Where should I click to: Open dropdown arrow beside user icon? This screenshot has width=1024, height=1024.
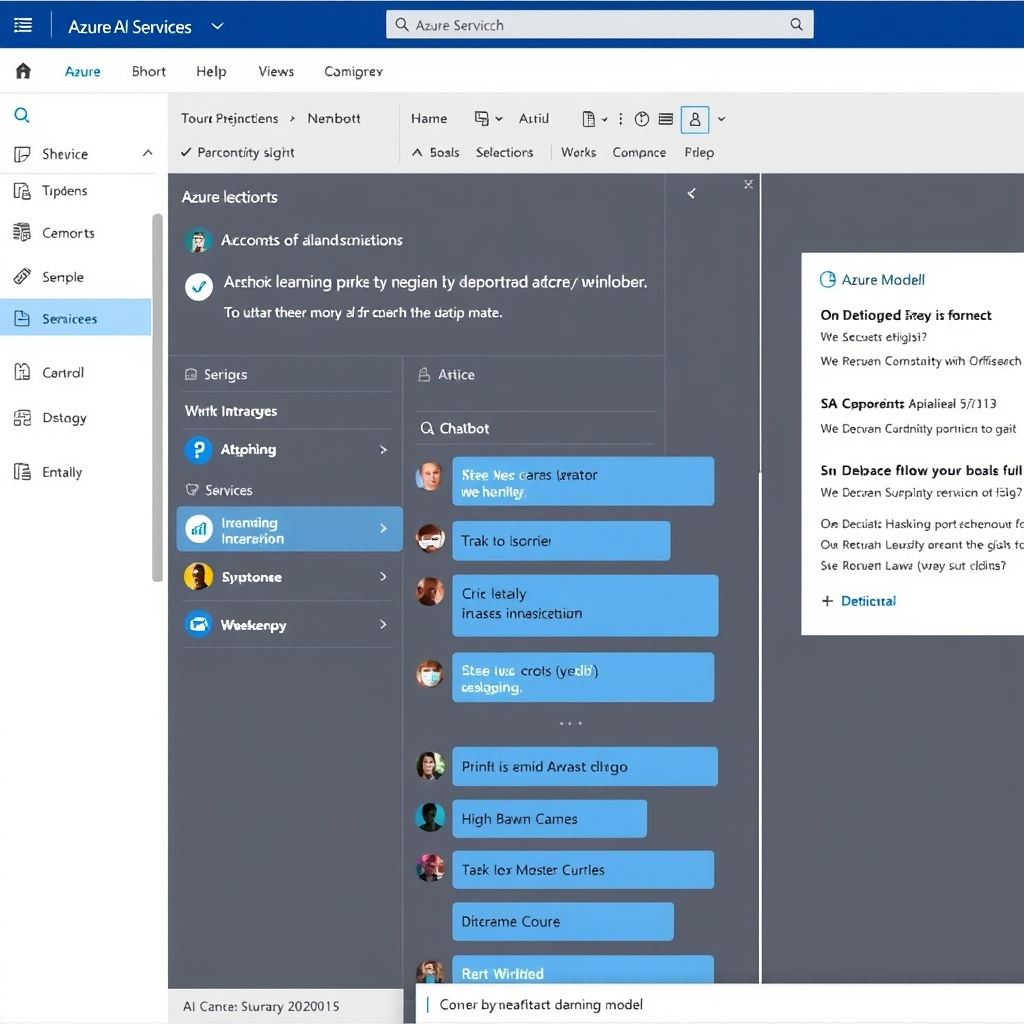point(722,119)
